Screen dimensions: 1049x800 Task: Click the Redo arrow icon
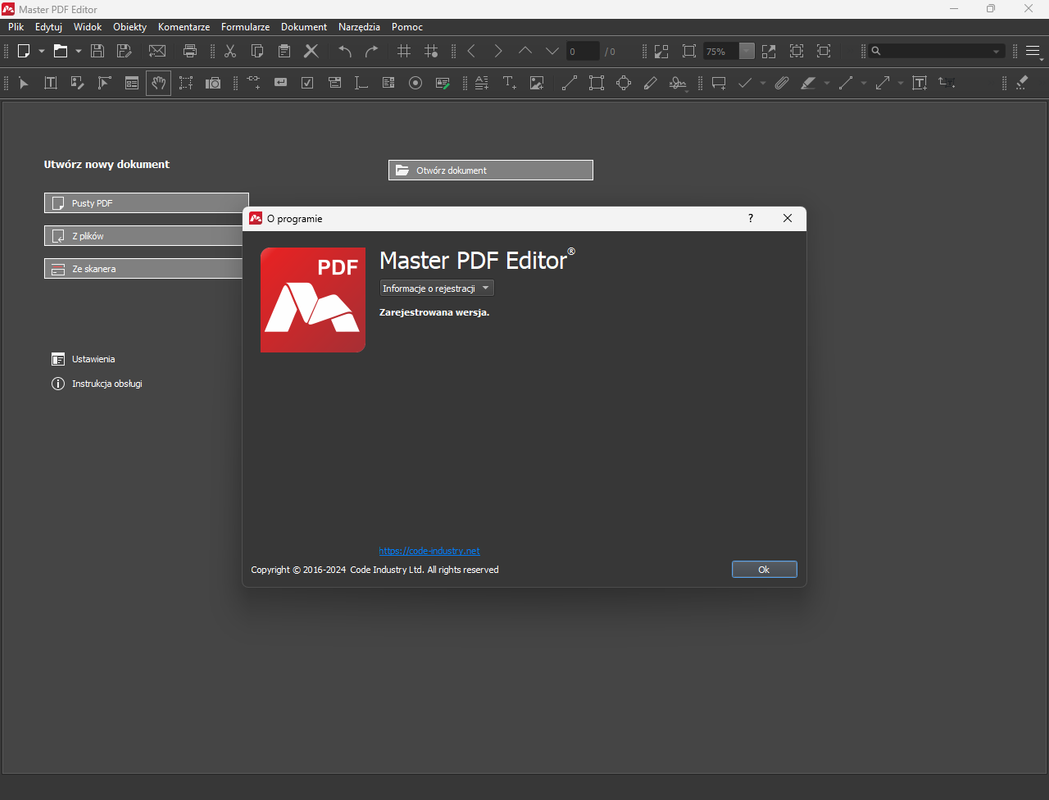[371, 51]
